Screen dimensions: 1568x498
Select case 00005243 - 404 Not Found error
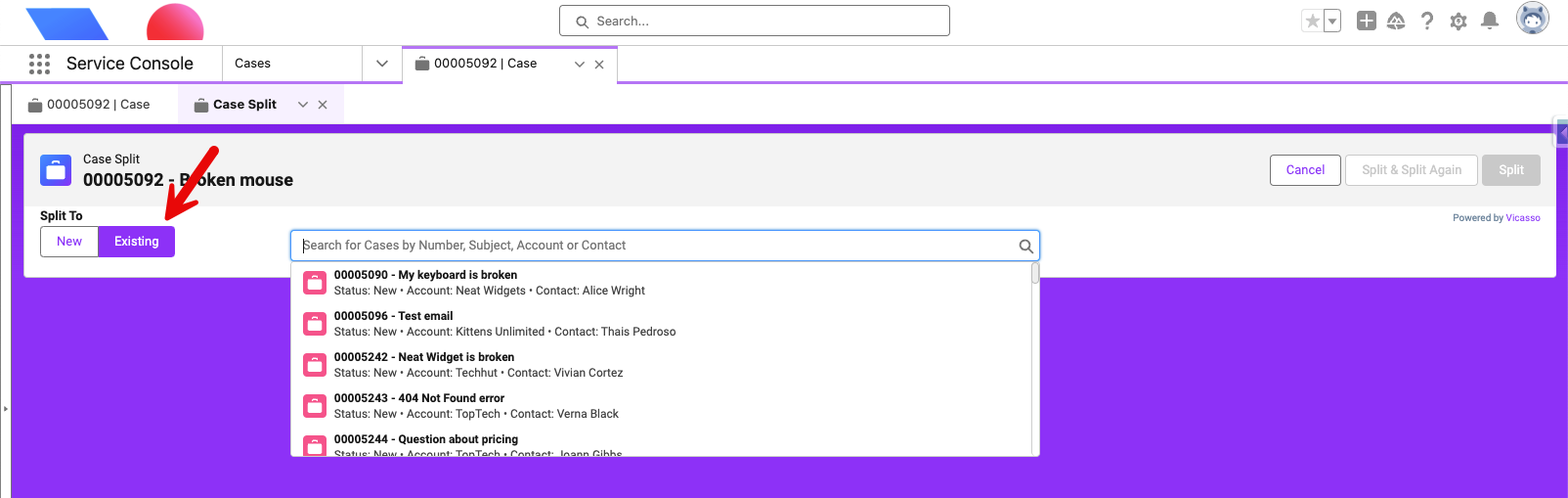pos(661,406)
